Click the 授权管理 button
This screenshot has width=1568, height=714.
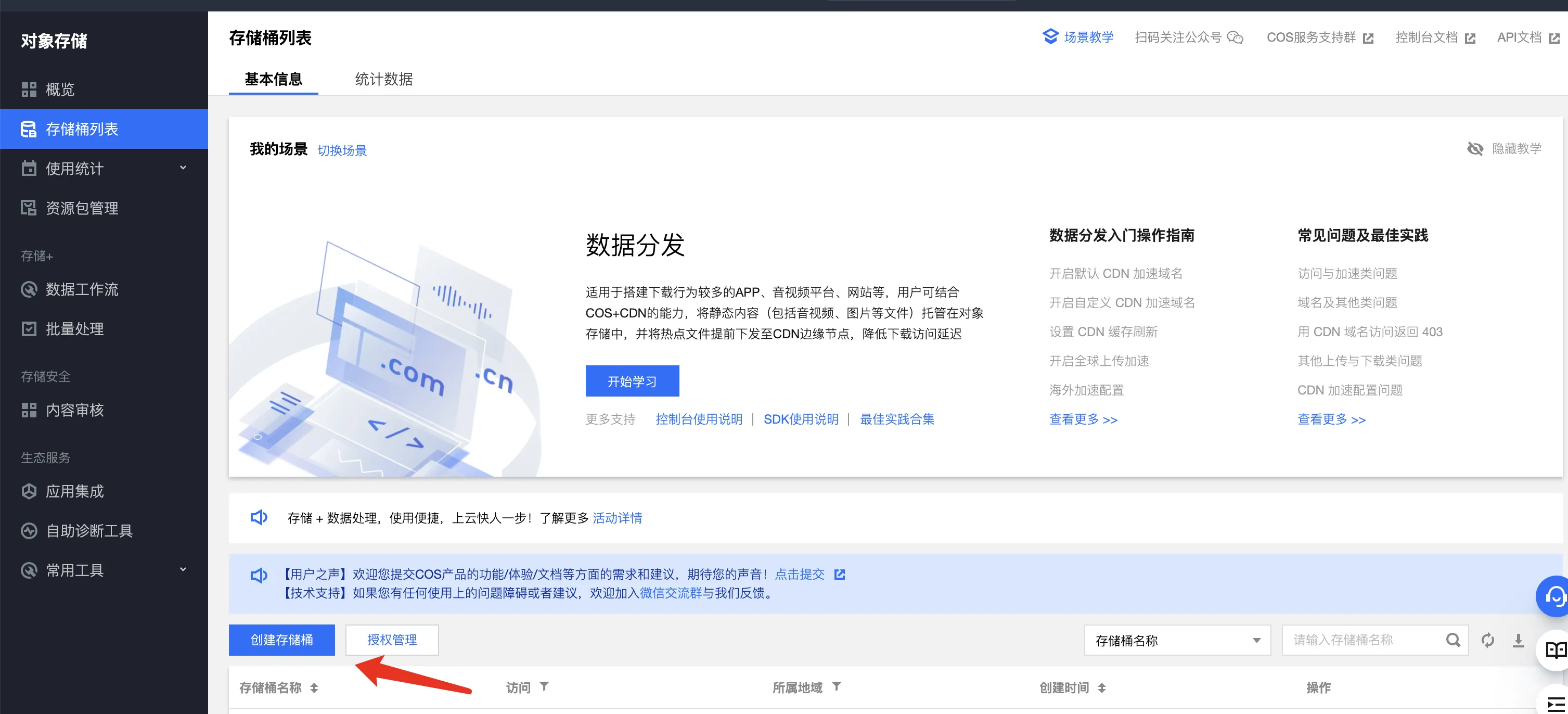pos(392,640)
